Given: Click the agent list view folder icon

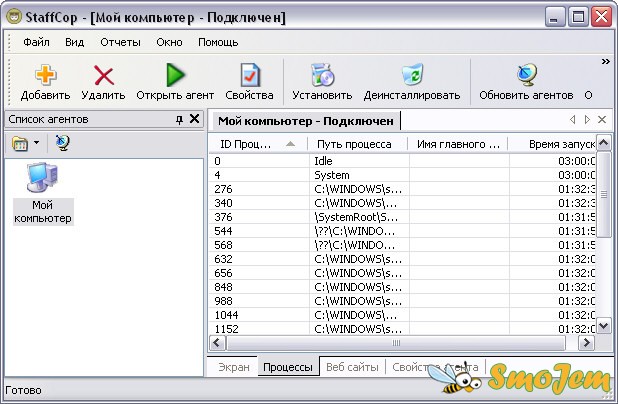Looking at the screenshot, I should [x=20, y=143].
